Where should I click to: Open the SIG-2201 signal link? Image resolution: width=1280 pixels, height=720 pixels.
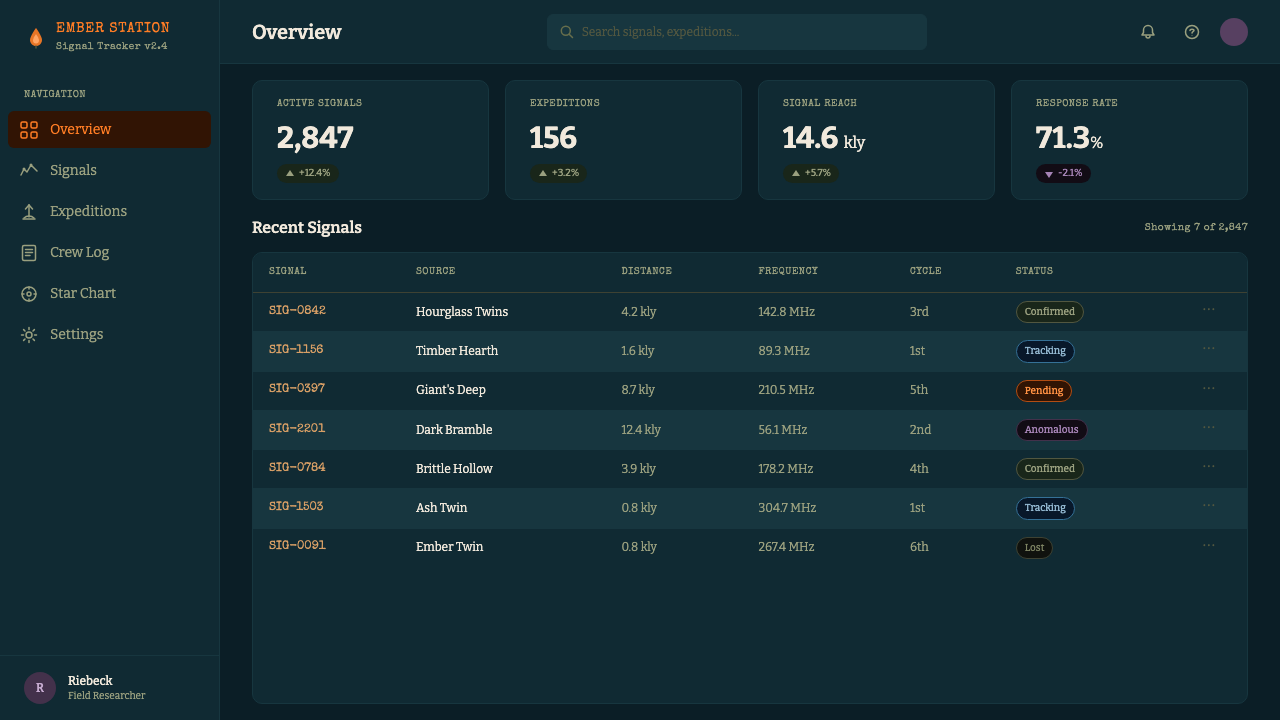[297, 428]
